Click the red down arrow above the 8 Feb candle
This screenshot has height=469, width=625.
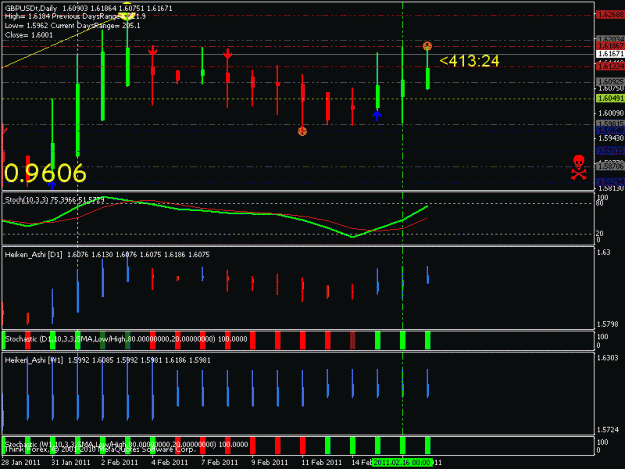[228, 54]
